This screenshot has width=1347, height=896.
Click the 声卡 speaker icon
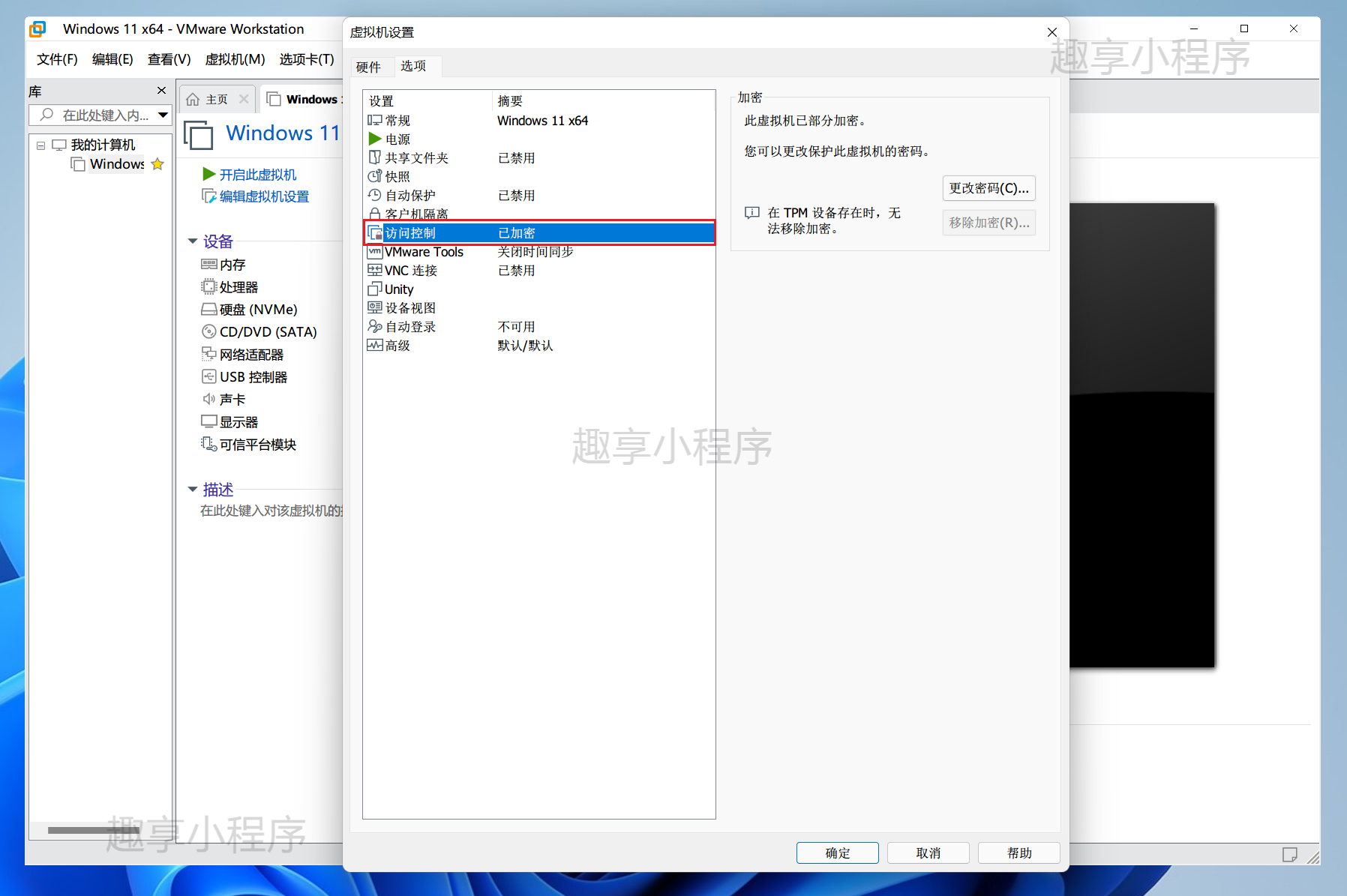click(209, 399)
